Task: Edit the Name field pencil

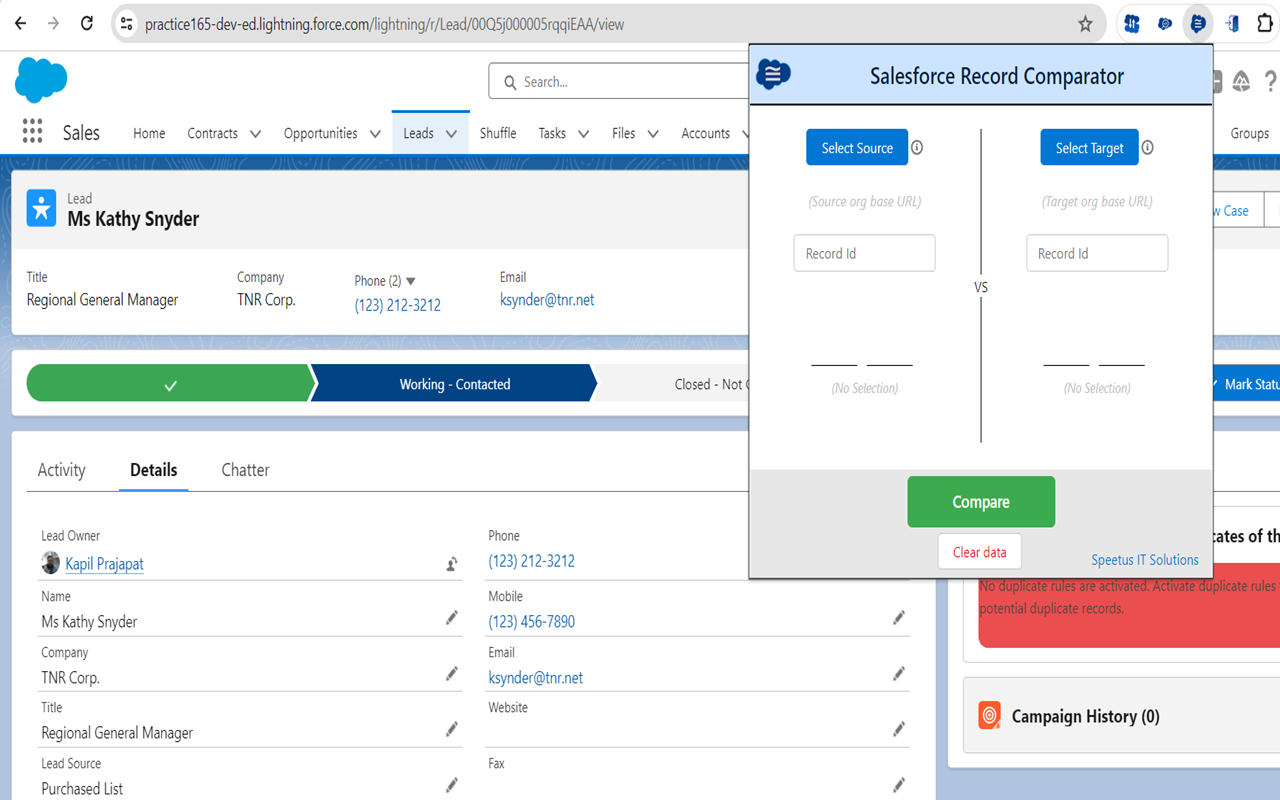Action: [x=452, y=618]
